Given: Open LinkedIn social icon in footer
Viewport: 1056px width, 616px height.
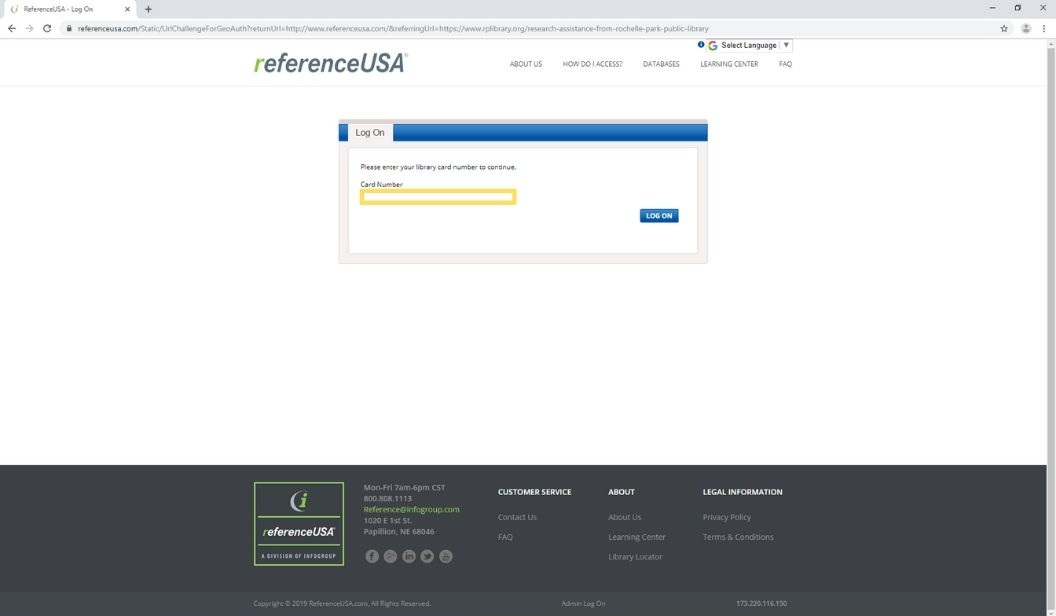Looking at the screenshot, I should click(409, 556).
